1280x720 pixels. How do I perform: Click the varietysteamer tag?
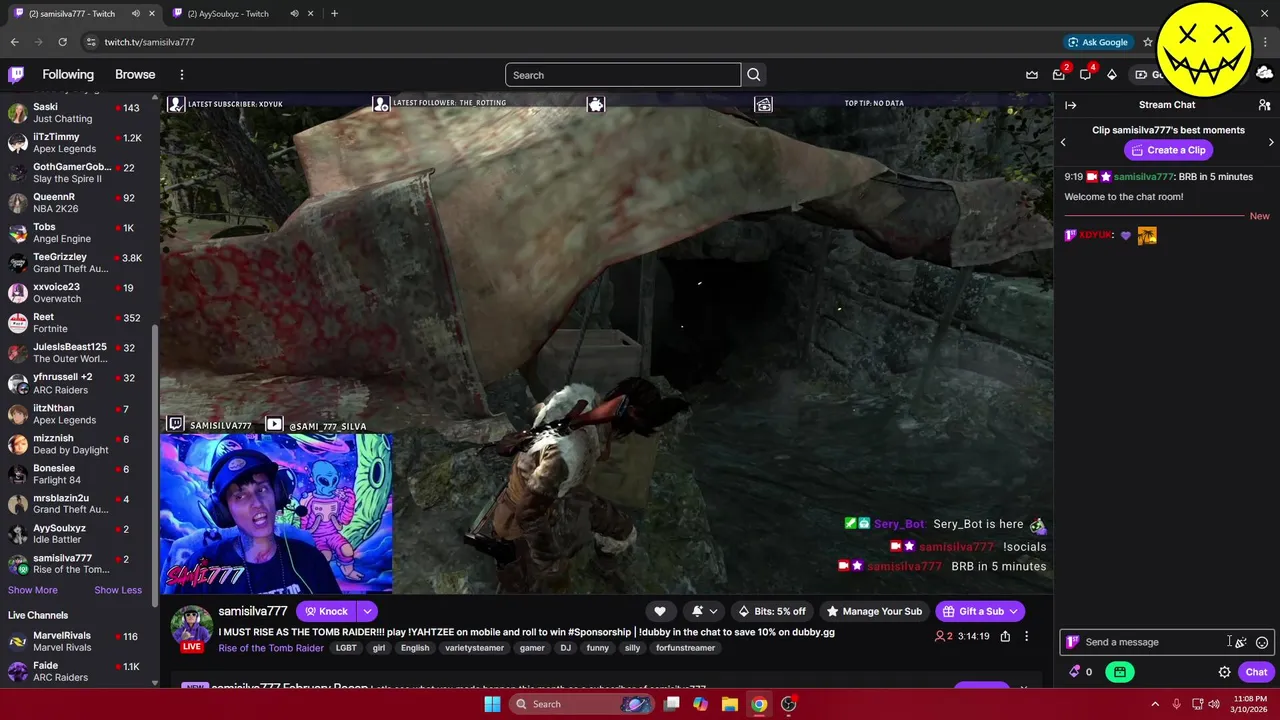(x=475, y=648)
